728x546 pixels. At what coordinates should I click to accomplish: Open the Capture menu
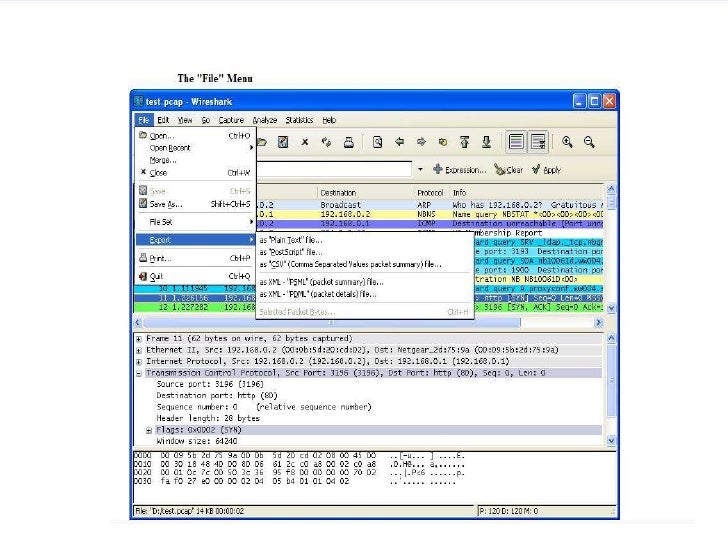pos(231,120)
